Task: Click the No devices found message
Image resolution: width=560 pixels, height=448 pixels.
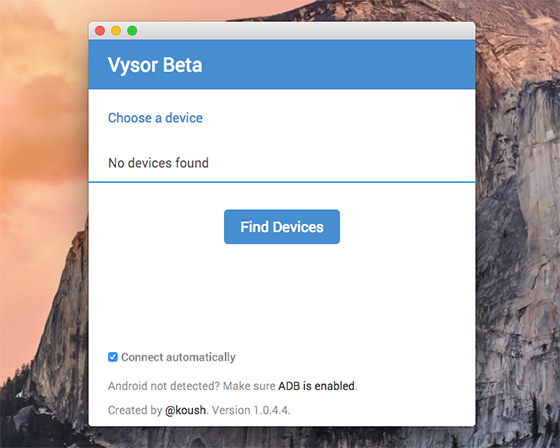Action: click(x=158, y=163)
